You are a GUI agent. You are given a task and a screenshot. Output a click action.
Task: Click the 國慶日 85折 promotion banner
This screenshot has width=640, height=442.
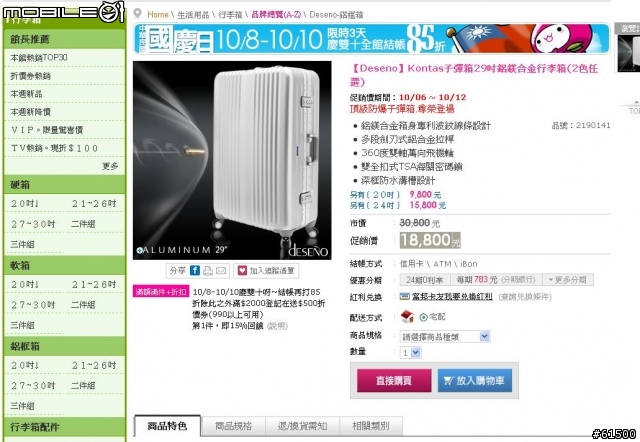371,39
